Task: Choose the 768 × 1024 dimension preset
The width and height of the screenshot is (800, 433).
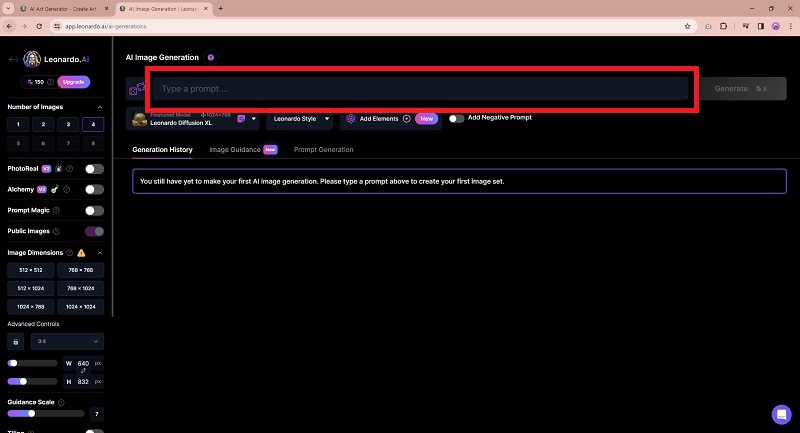Action: [81, 288]
